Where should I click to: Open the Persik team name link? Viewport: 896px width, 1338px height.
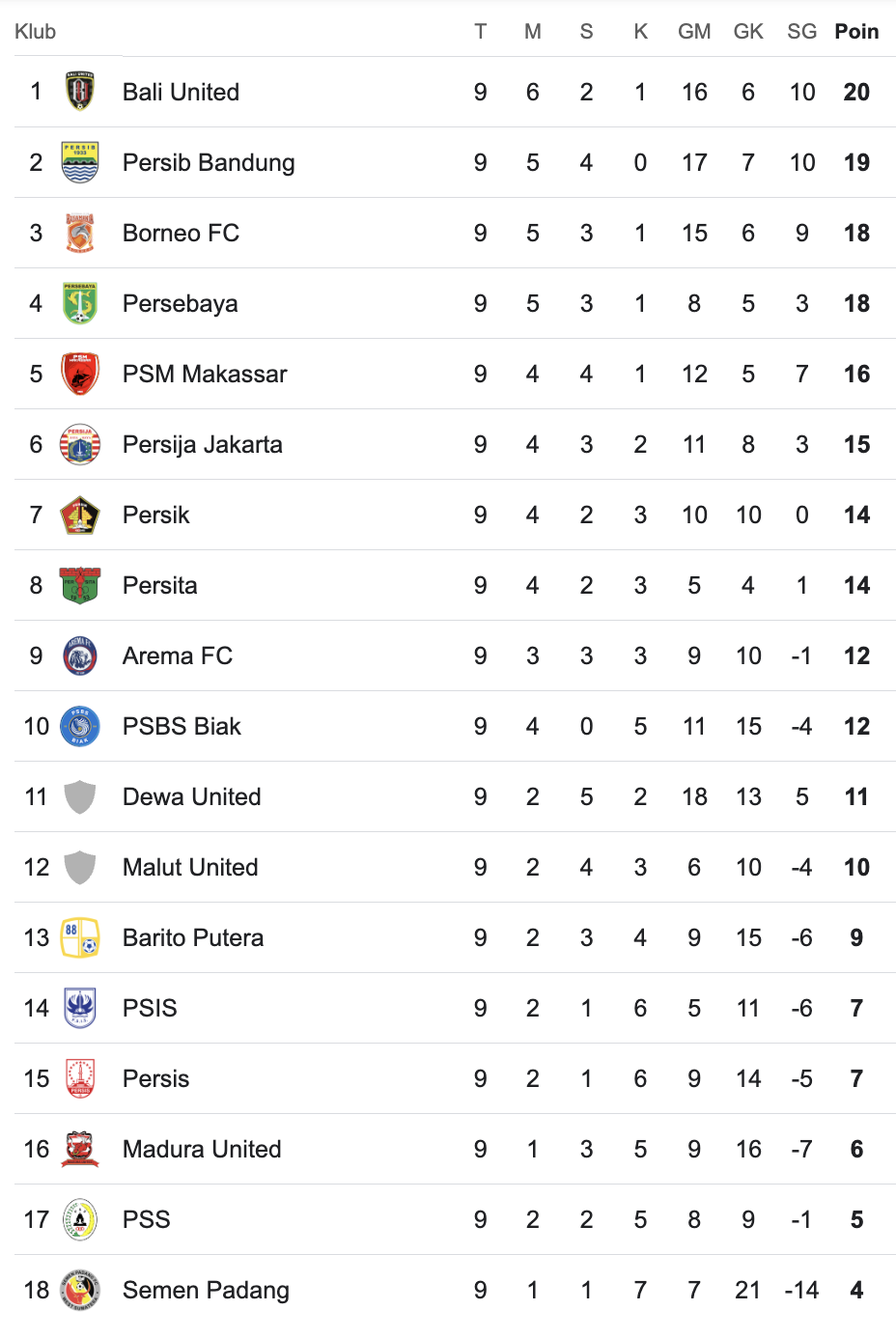pyautogui.click(x=156, y=515)
